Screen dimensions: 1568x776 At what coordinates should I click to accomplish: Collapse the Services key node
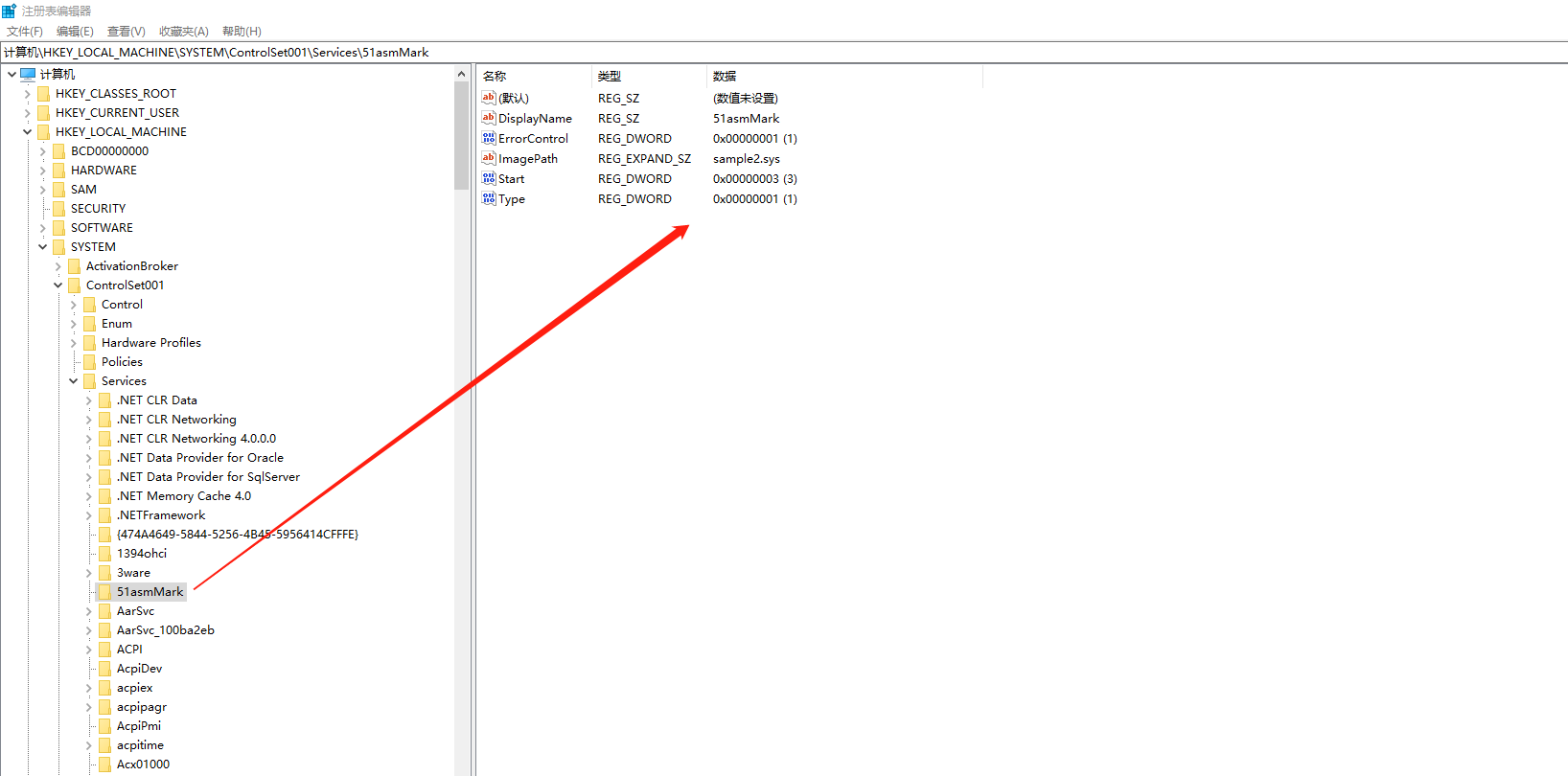pos(73,381)
